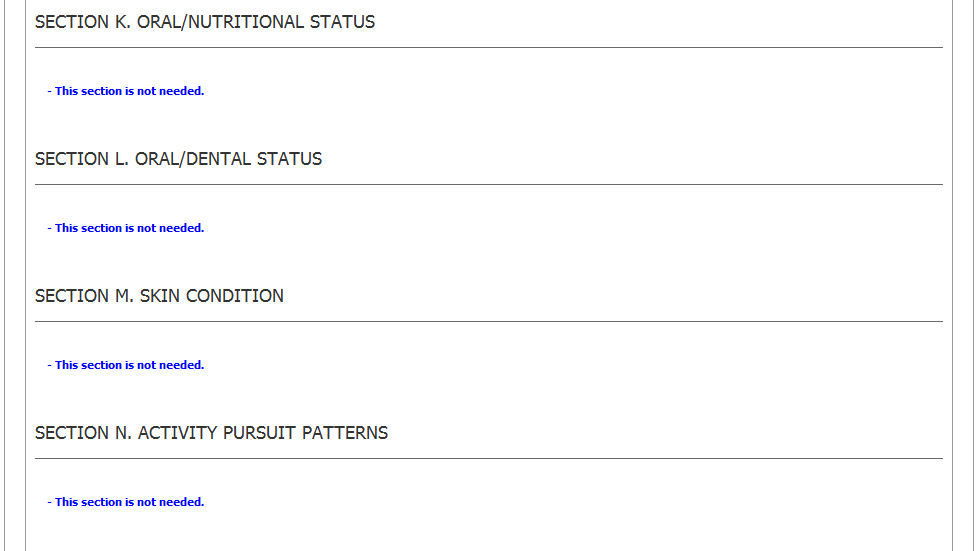979x551 pixels.
Task: Select the Section L Oral/Dental Status heading
Action: tap(178, 159)
